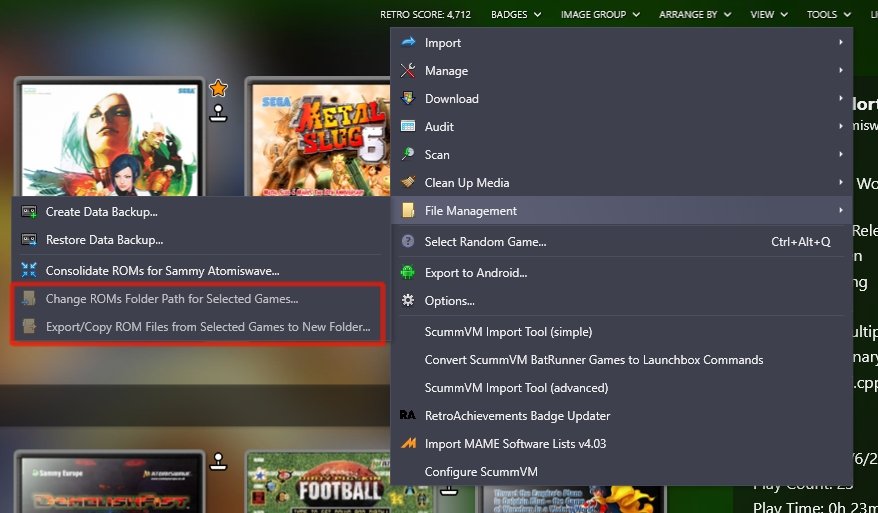878x513 pixels.
Task: Click joystick icon beside Demolish Fist cover
Action: [x=218, y=461]
